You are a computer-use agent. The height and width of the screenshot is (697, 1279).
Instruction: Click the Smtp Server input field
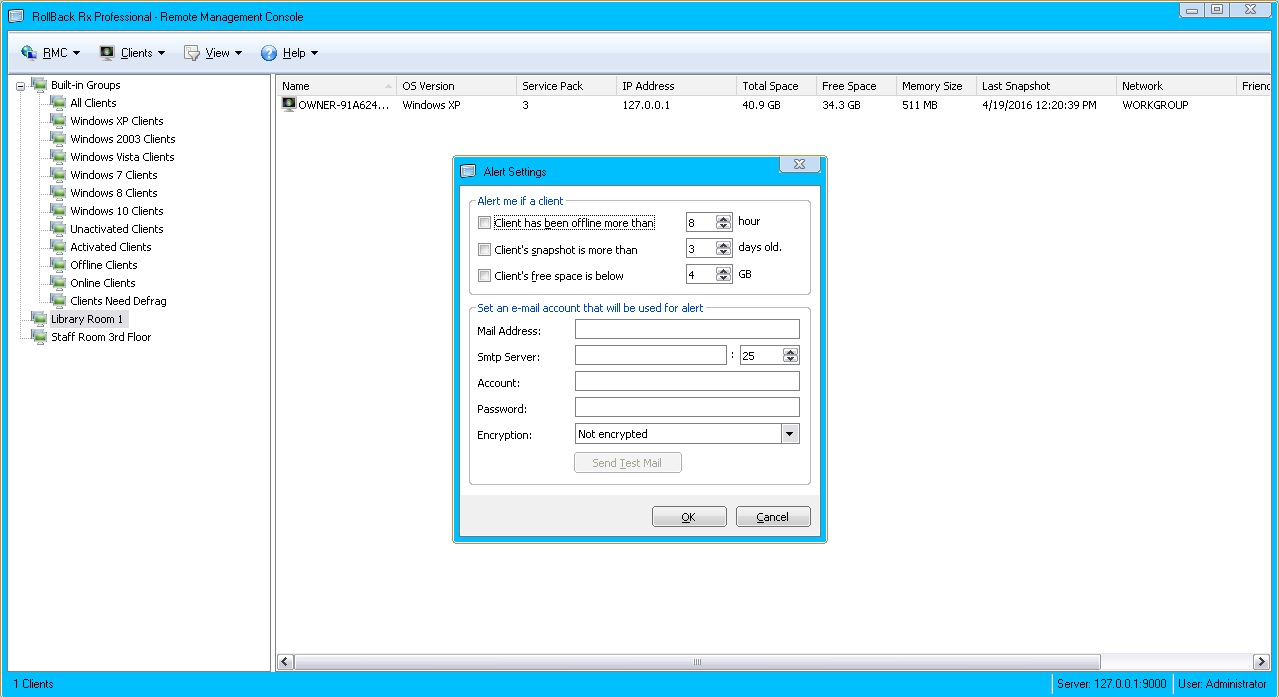(651, 355)
